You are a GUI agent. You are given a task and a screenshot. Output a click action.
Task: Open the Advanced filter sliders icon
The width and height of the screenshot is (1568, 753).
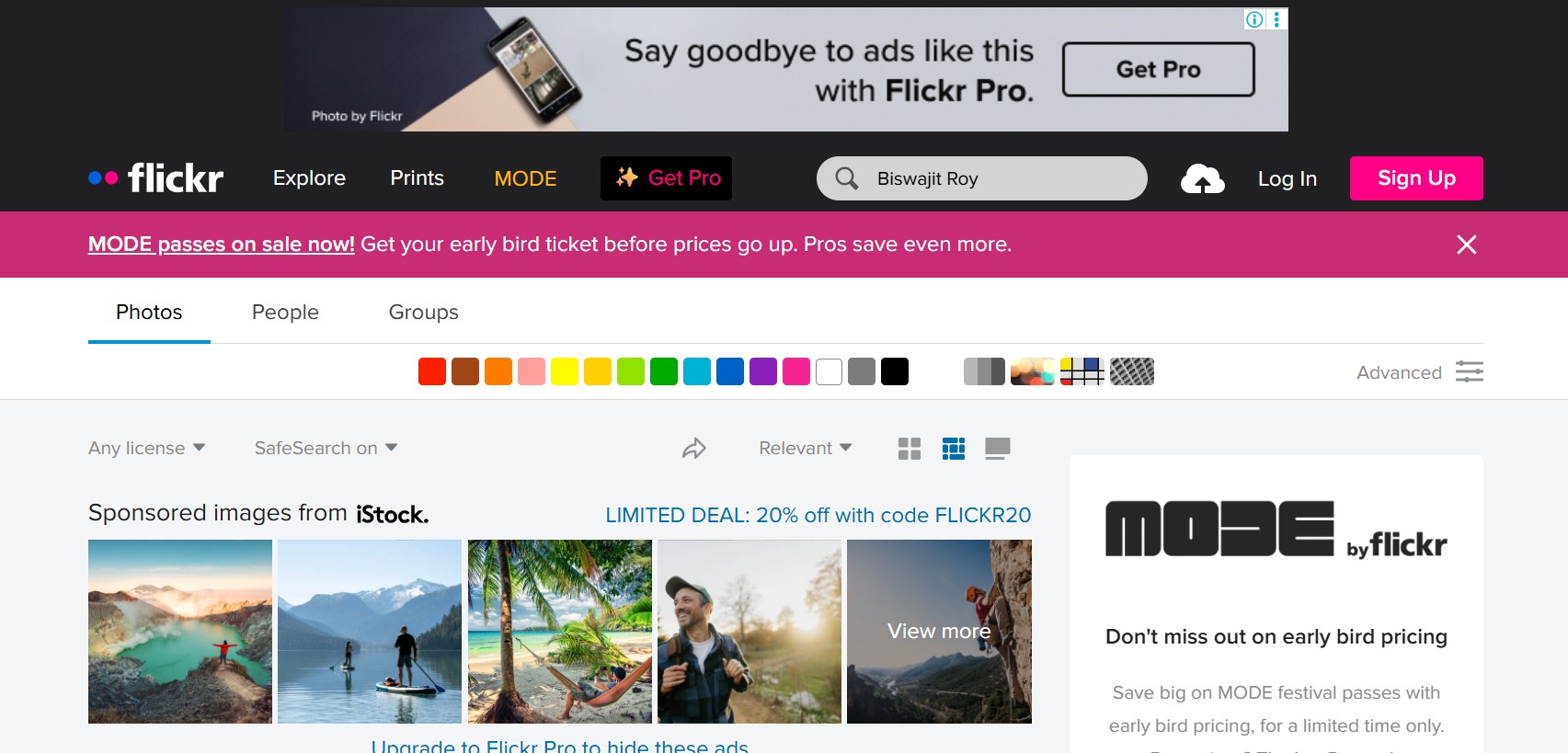pos(1469,371)
